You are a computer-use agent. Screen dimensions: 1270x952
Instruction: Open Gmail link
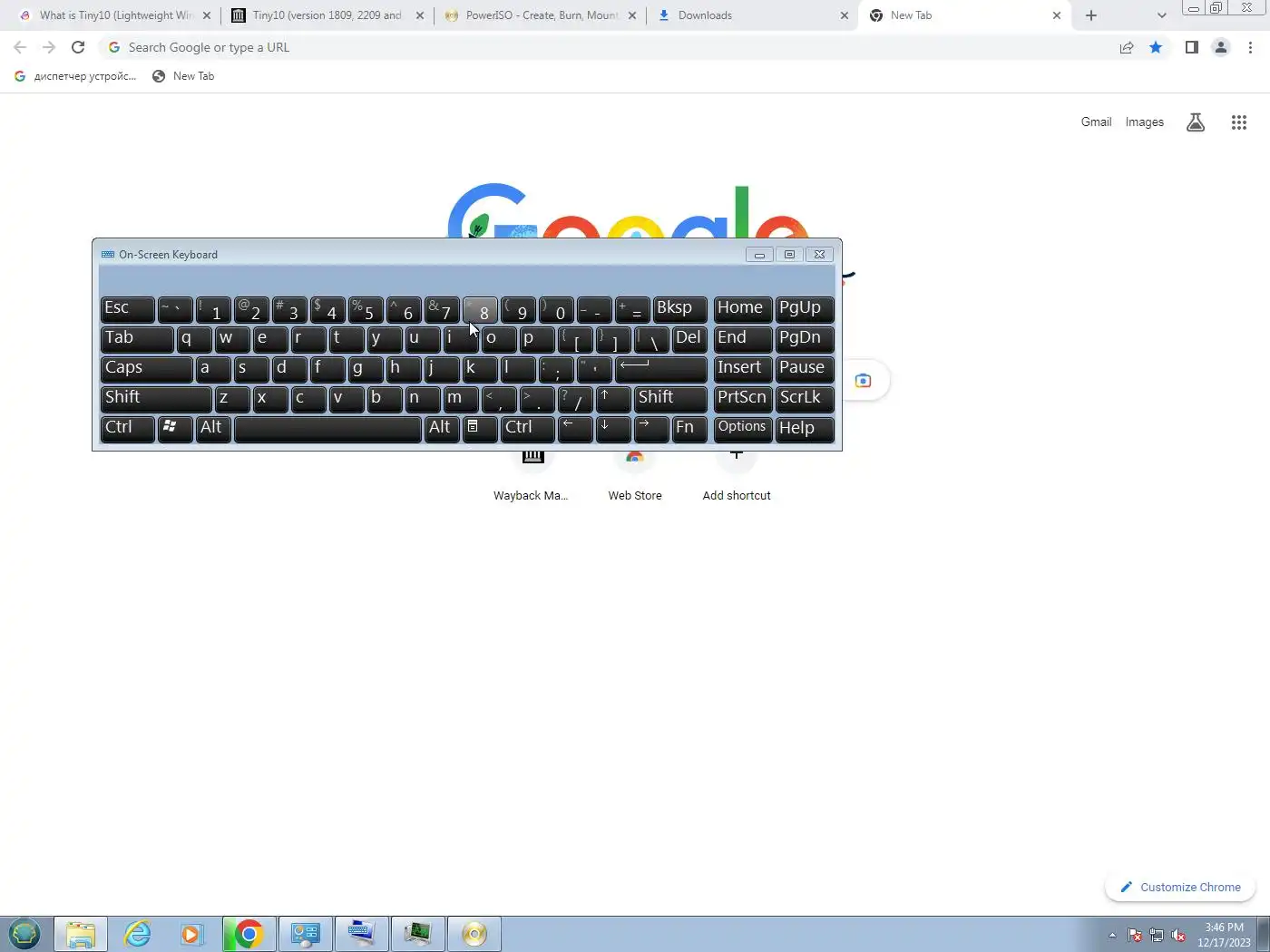[x=1096, y=122]
